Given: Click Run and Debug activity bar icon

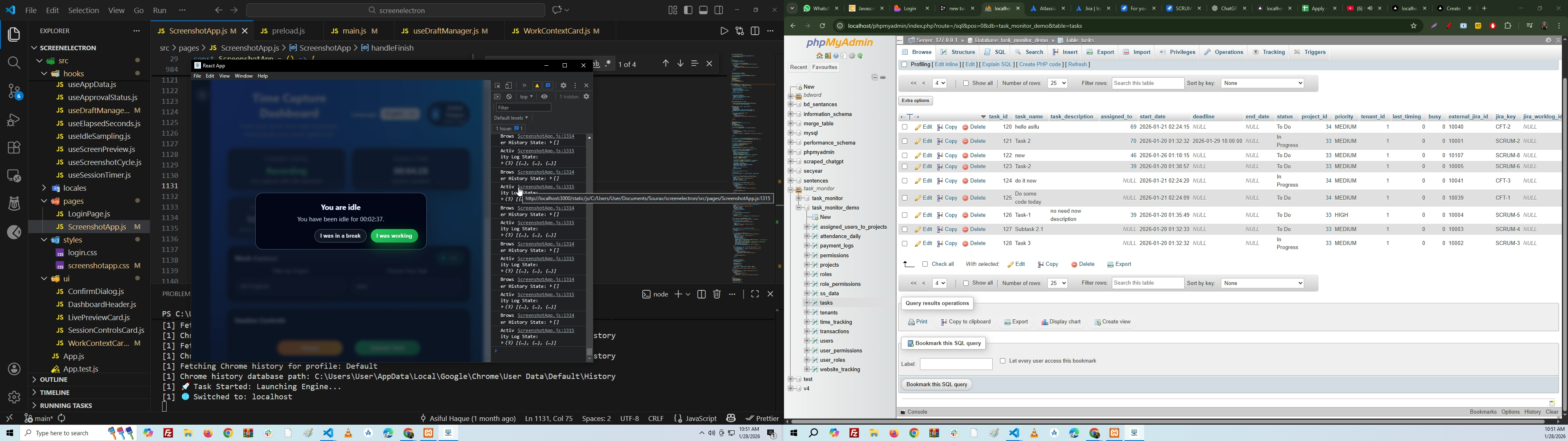Looking at the screenshot, I should point(13,120).
